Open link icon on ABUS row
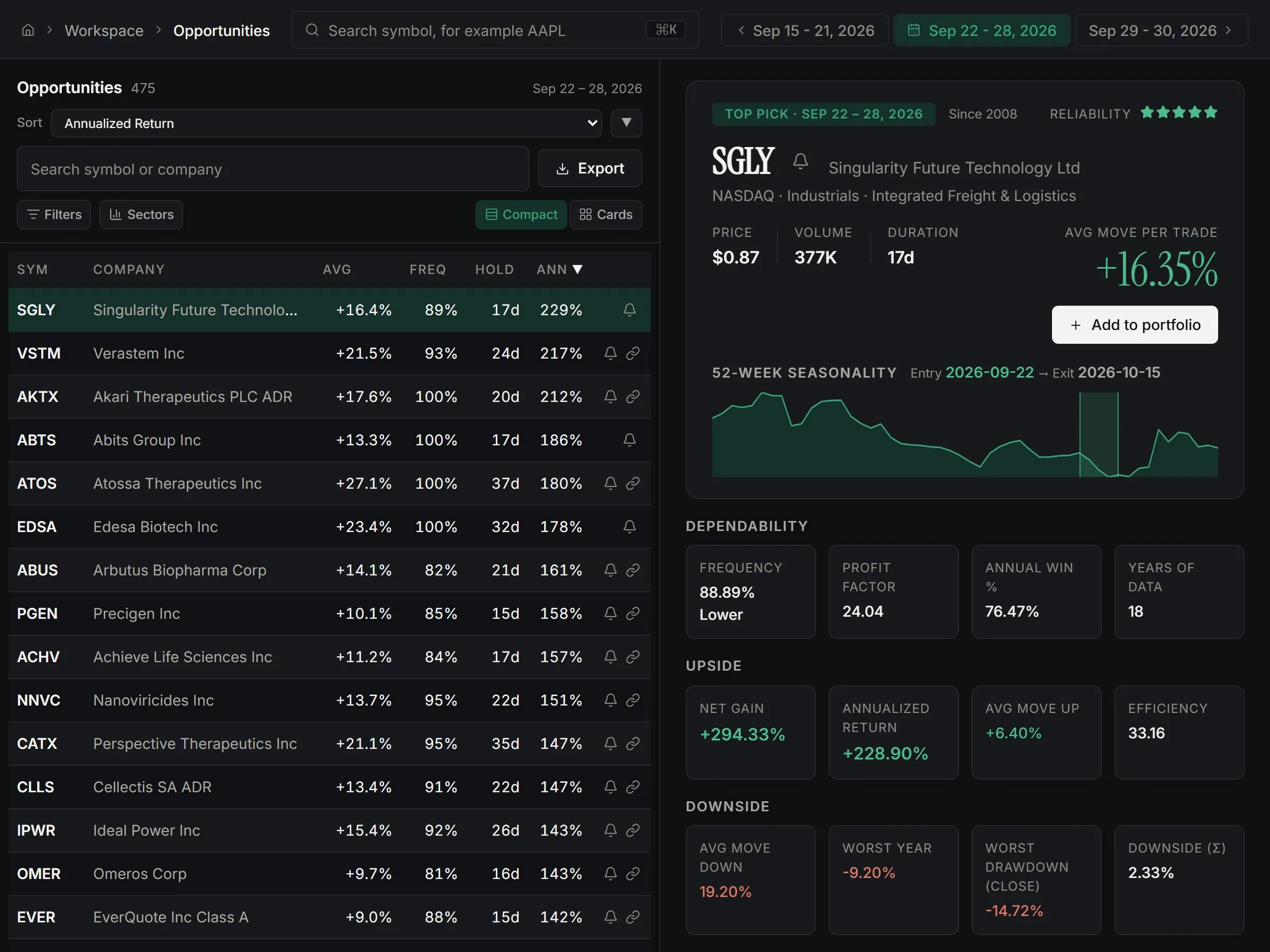The image size is (1270, 952). click(633, 570)
